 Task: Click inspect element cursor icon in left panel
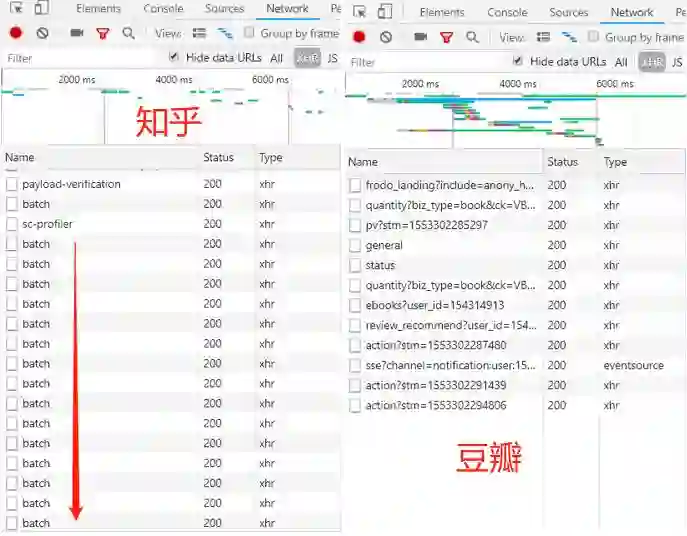coord(17,7)
